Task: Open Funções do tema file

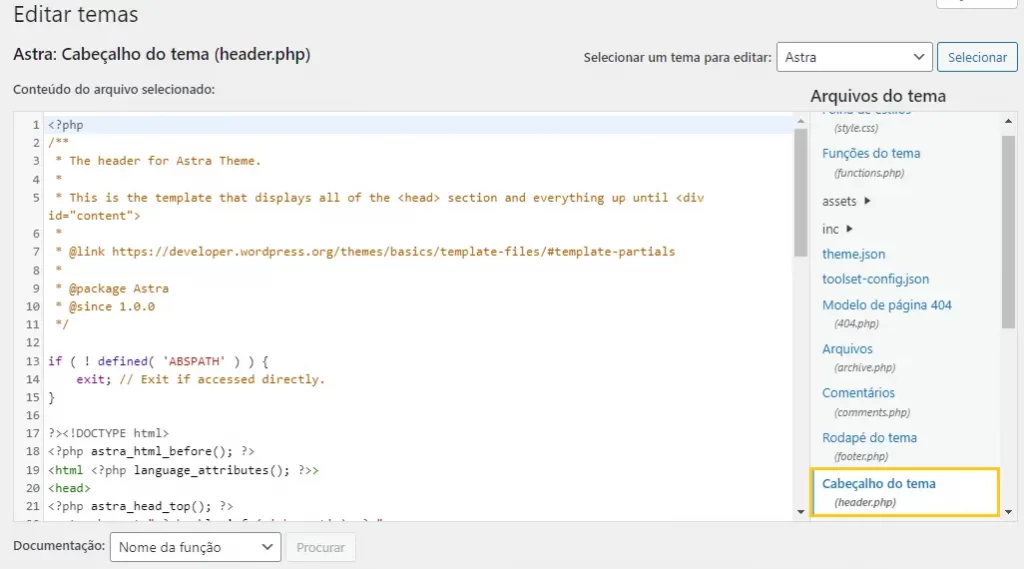Action: click(x=871, y=153)
